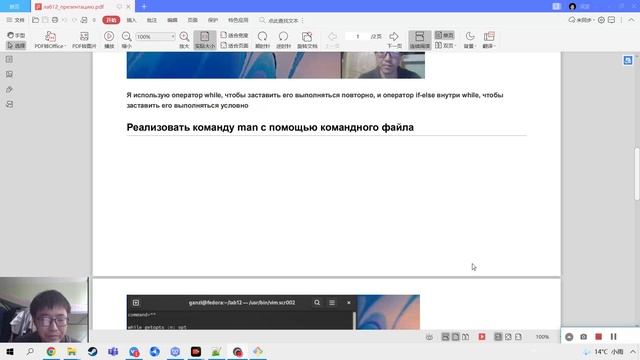
Task: Click the vertical scrollbar thumb
Action: tap(637, 174)
